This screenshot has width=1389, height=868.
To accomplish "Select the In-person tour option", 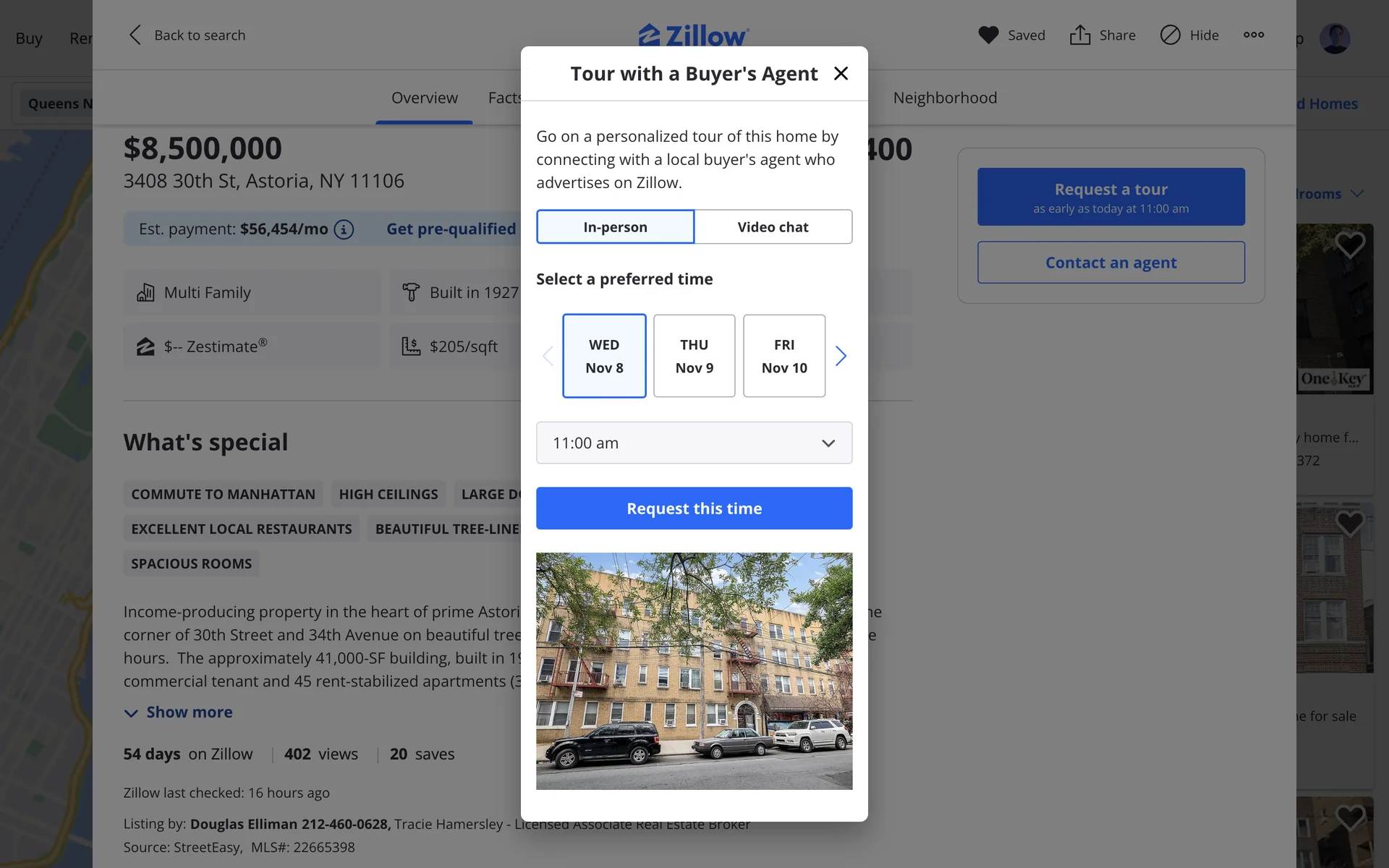I will click(x=615, y=227).
